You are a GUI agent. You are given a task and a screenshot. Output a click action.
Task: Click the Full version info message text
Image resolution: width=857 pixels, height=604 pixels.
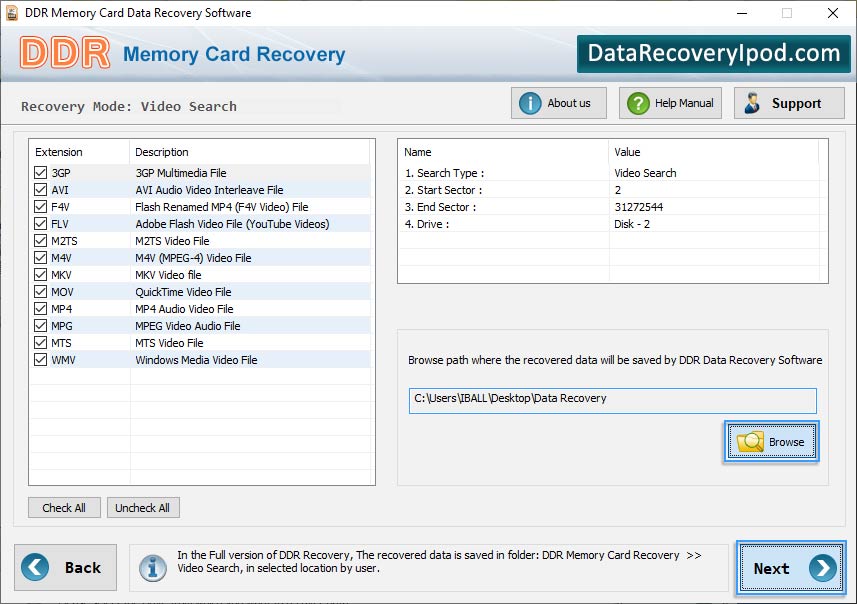[x=439, y=561]
